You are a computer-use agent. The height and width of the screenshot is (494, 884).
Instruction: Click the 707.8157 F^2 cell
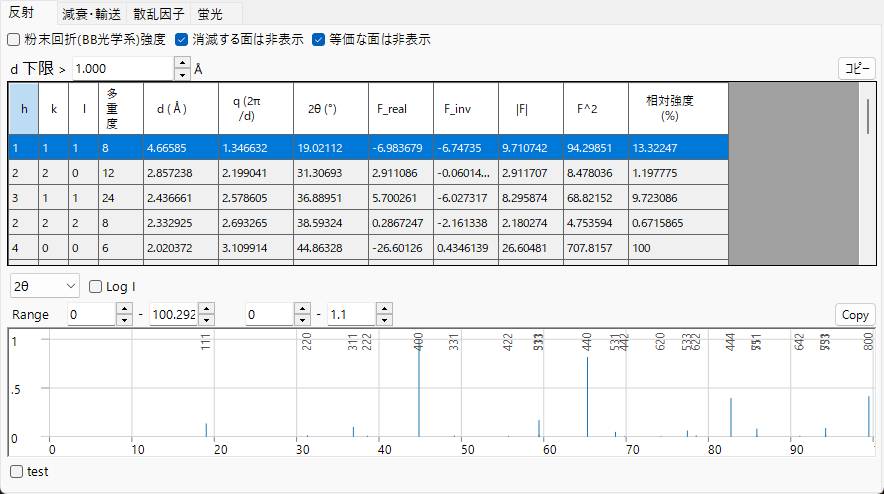595,248
